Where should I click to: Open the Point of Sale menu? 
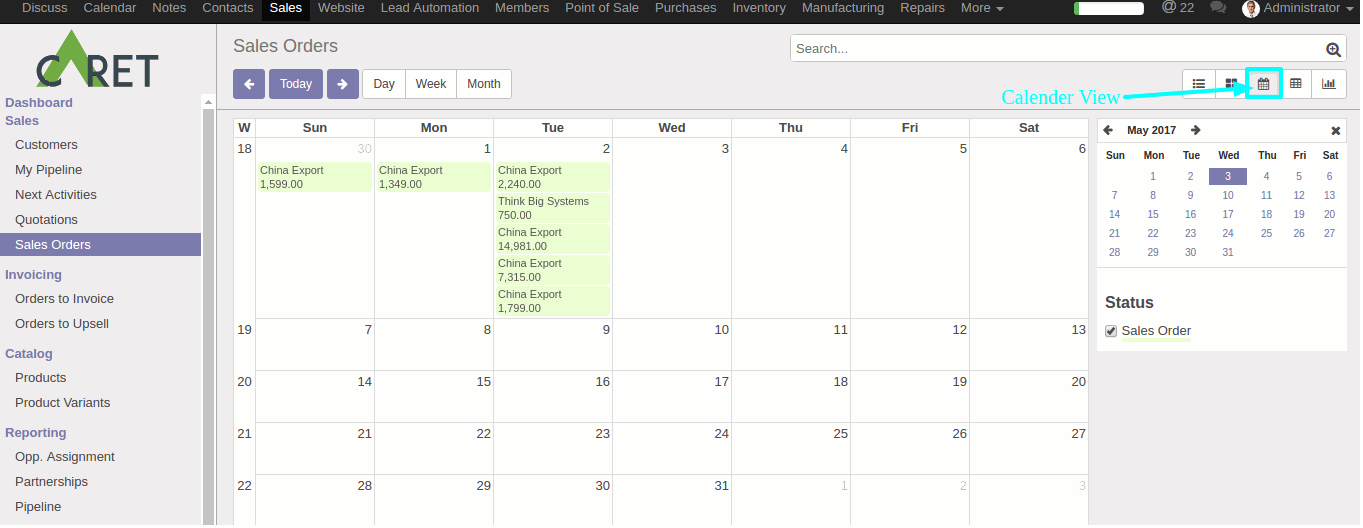coord(602,8)
